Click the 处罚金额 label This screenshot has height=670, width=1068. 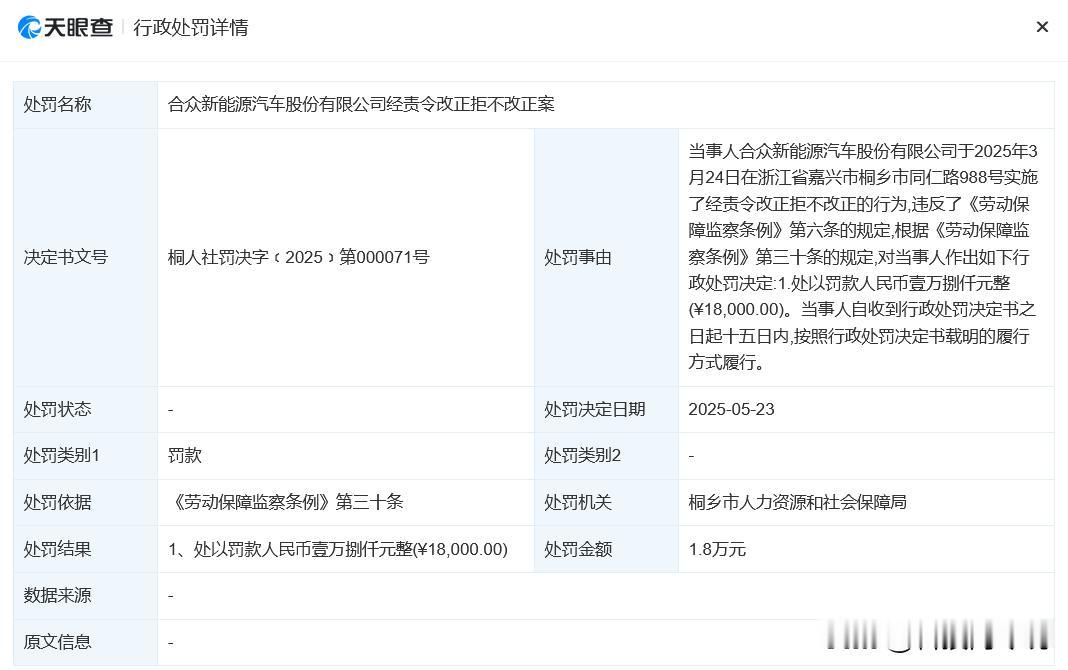click(578, 549)
